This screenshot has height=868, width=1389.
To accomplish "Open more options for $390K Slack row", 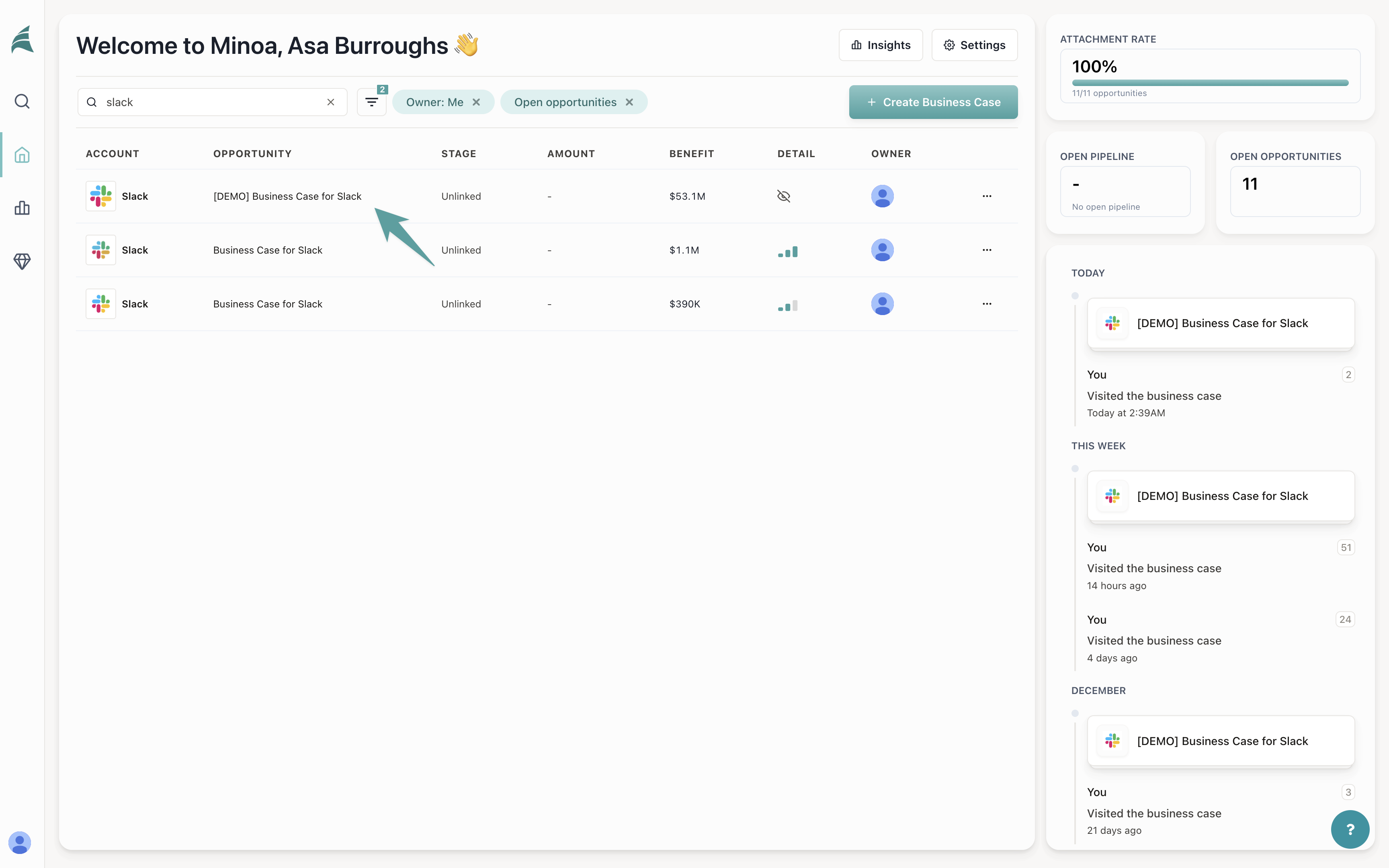I will point(987,304).
